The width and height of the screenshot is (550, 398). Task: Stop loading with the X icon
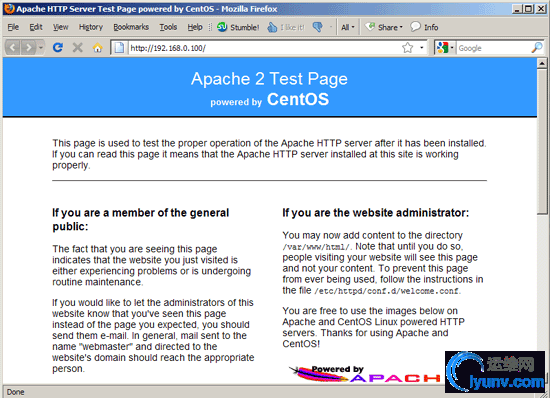tap(78, 47)
